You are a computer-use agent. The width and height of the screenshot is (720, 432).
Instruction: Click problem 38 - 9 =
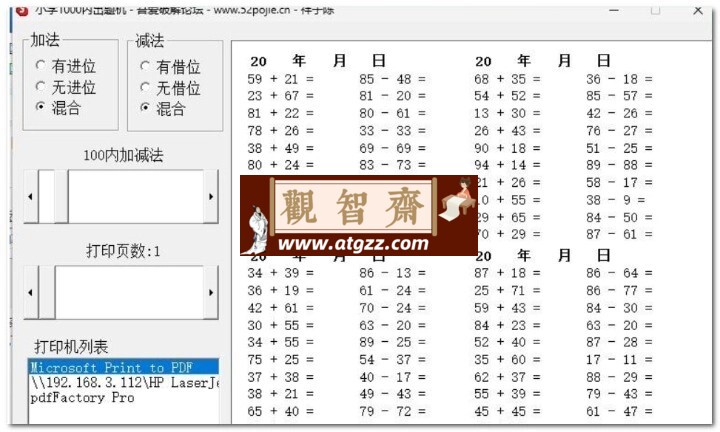pyautogui.click(x=616, y=200)
